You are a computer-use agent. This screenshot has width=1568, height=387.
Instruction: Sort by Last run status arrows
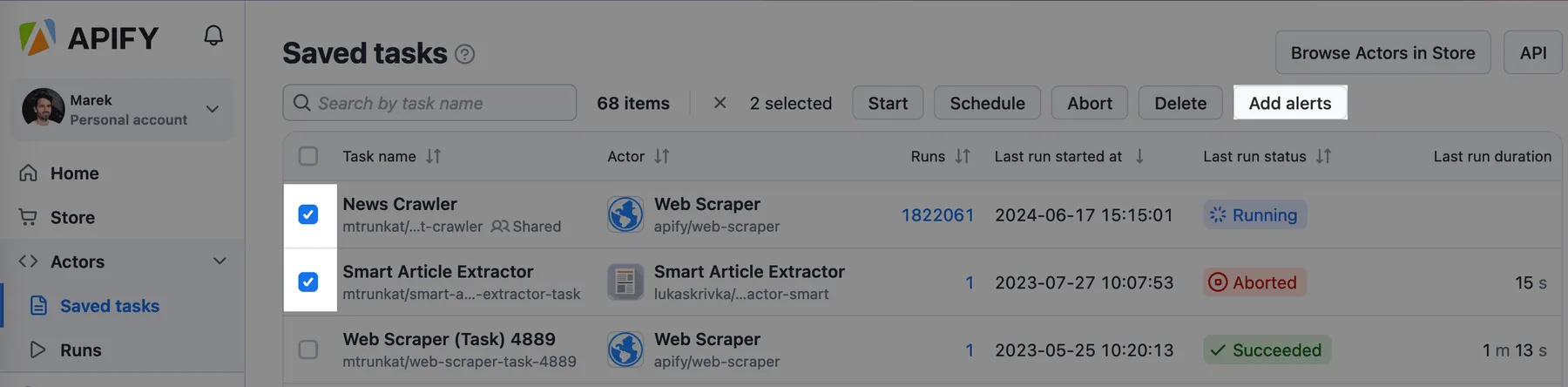click(1323, 156)
